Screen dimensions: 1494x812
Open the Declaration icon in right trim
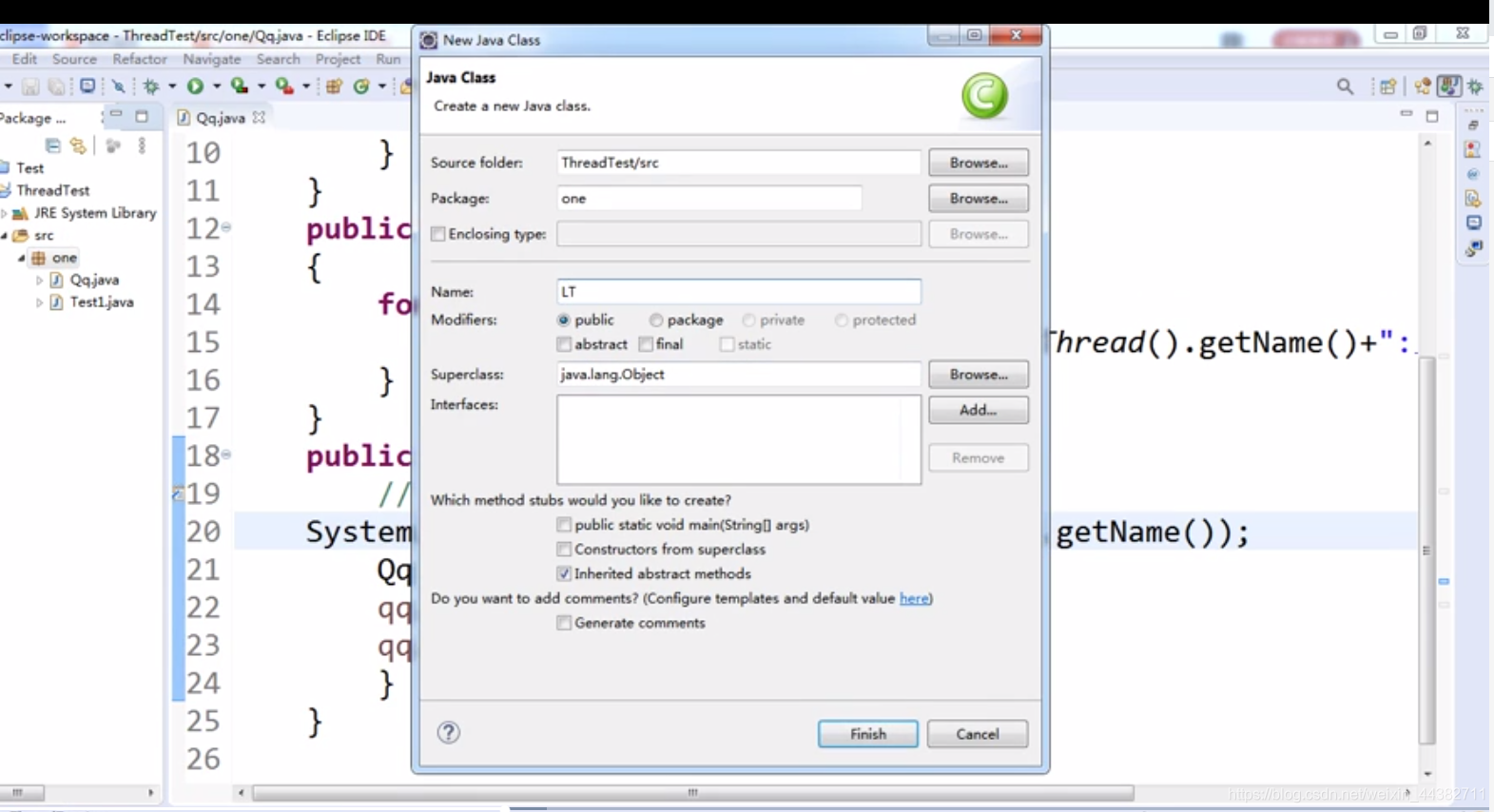(x=1473, y=199)
